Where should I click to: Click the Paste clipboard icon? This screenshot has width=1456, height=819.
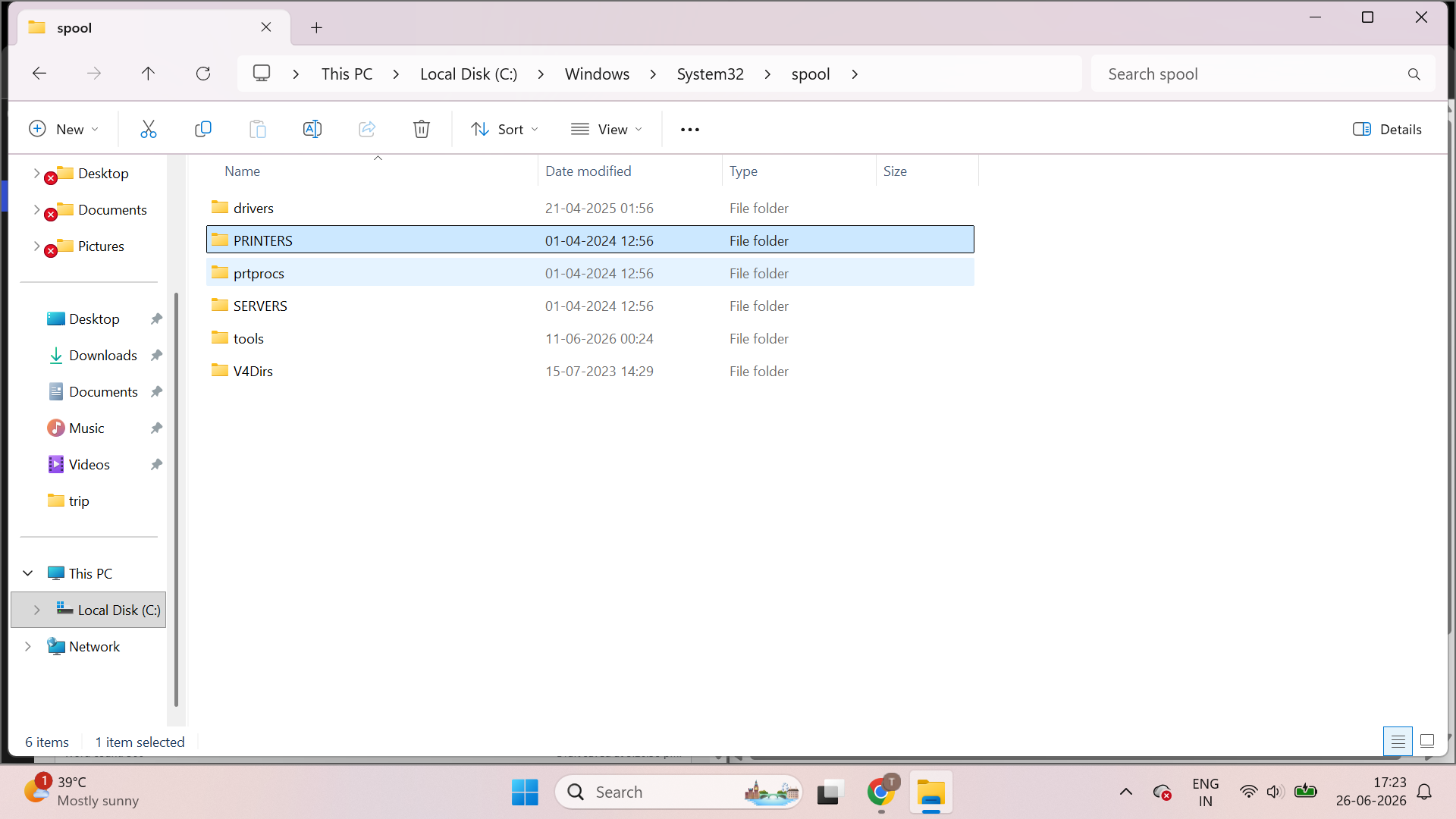258,129
